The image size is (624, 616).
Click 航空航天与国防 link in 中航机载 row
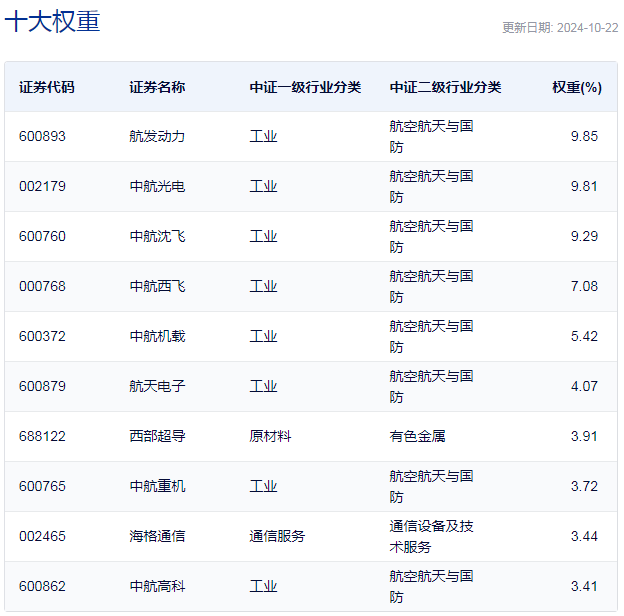[x=431, y=336]
